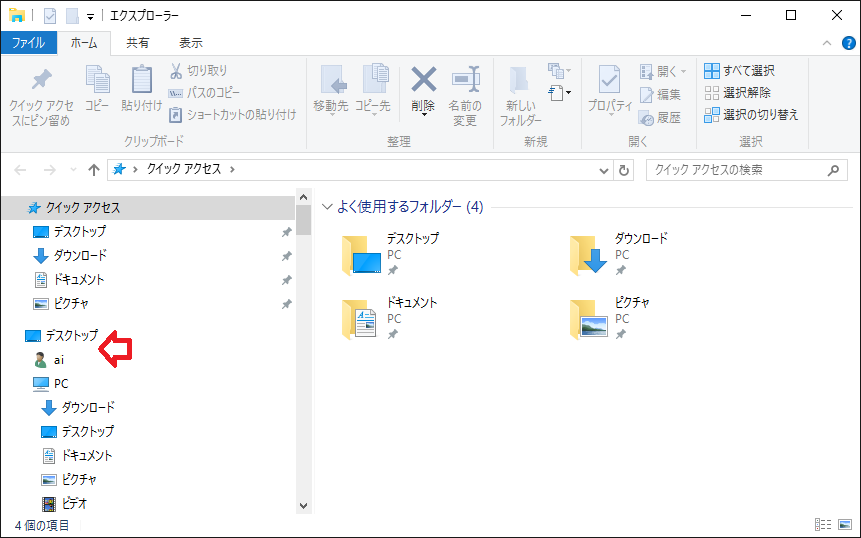Open the Share (共有) ribbon tab
Image resolution: width=861 pixels, height=538 pixels.
pos(138,43)
